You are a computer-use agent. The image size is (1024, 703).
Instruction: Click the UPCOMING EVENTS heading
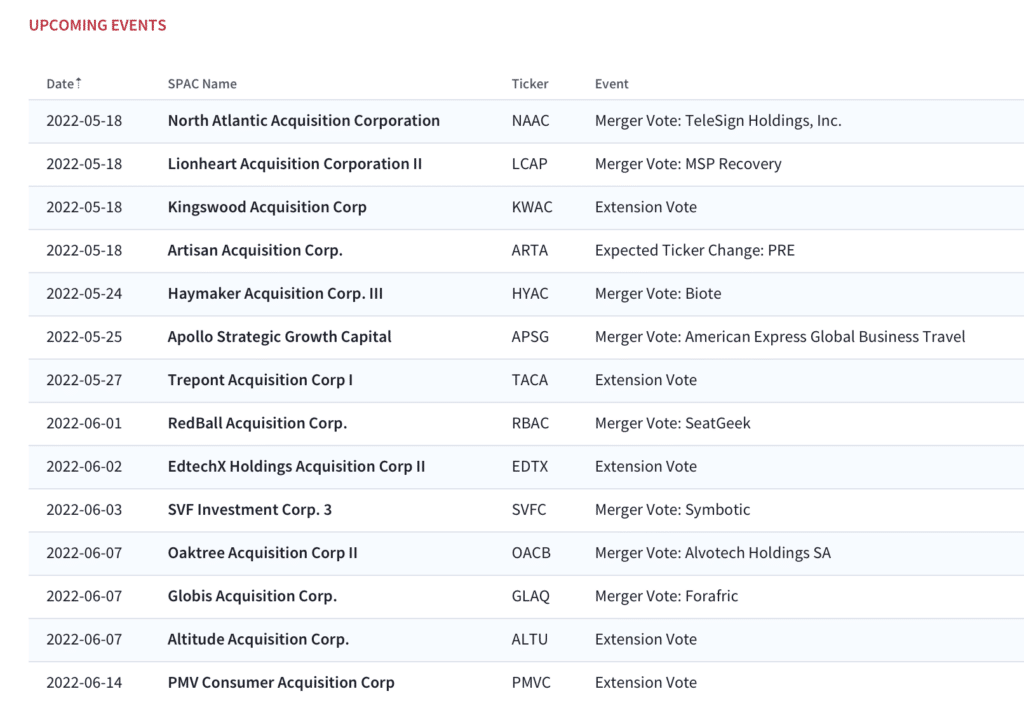pyautogui.click(x=97, y=25)
